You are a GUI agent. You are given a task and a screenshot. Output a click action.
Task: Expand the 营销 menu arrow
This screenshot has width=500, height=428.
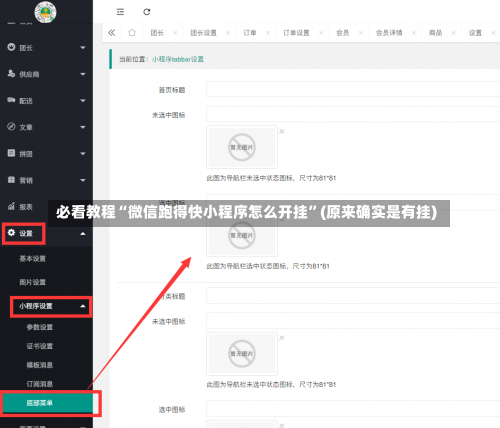[x=83, y=180]
